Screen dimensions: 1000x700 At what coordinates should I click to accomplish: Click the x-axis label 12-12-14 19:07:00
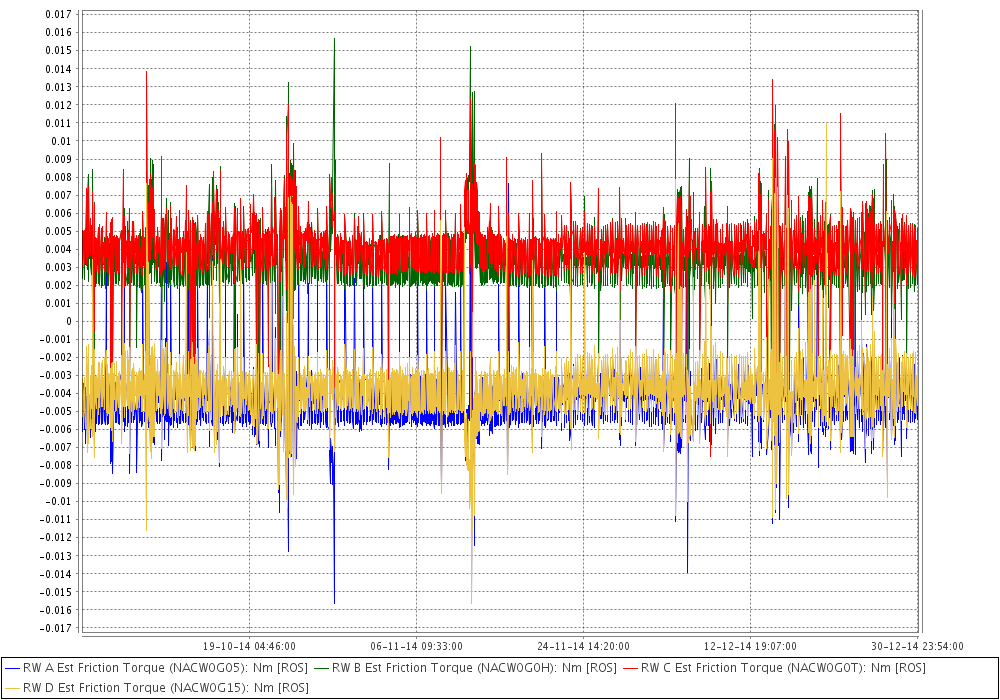point(751,646)
